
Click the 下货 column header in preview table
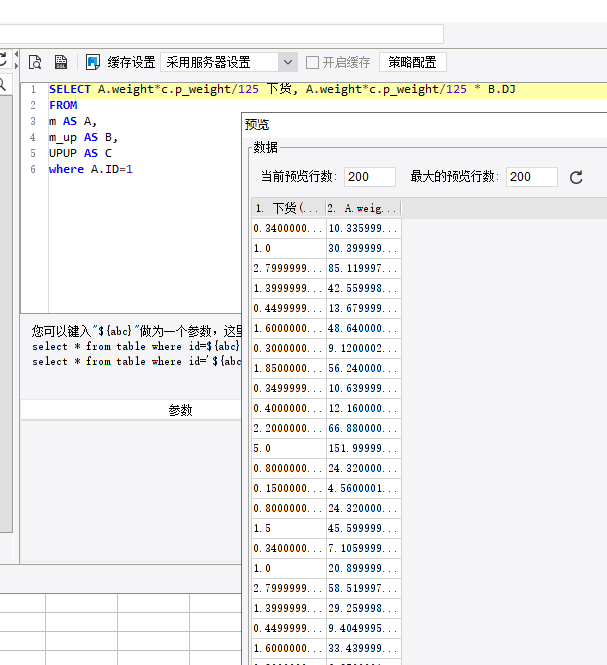click(288, 208)
